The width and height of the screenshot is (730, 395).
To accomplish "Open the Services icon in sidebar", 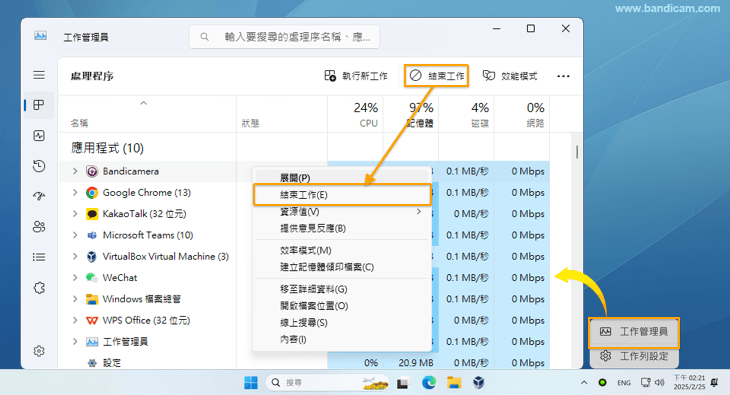I will coord(39,288).
